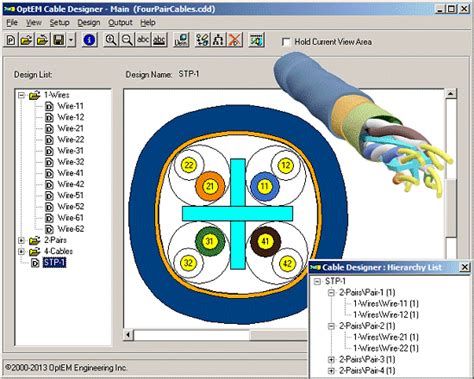Select Wire-41 in Design List
Screen dimensions: 474x379
(70, 173)
